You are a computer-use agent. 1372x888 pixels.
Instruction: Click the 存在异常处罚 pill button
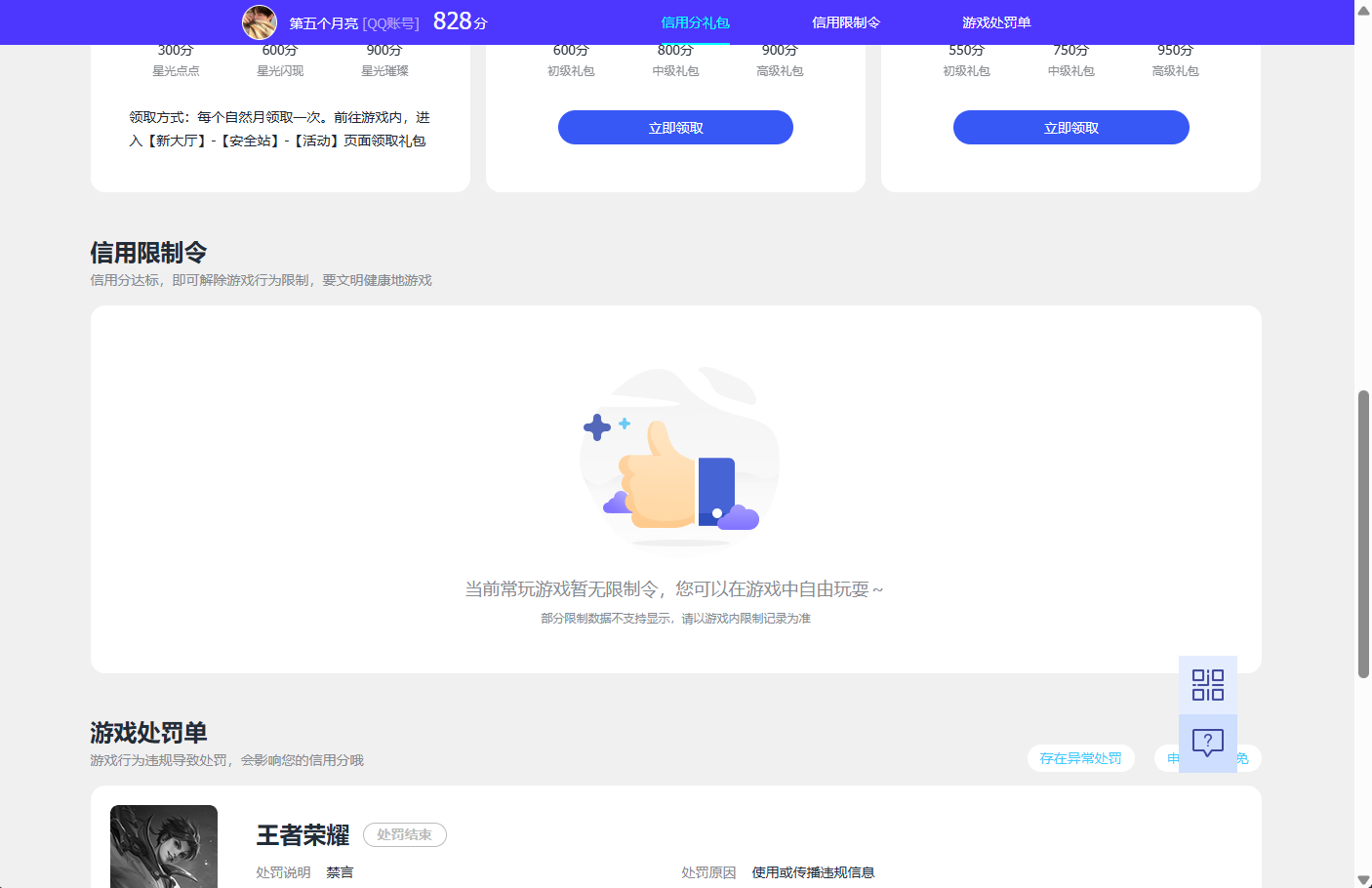pos(1080,757)
